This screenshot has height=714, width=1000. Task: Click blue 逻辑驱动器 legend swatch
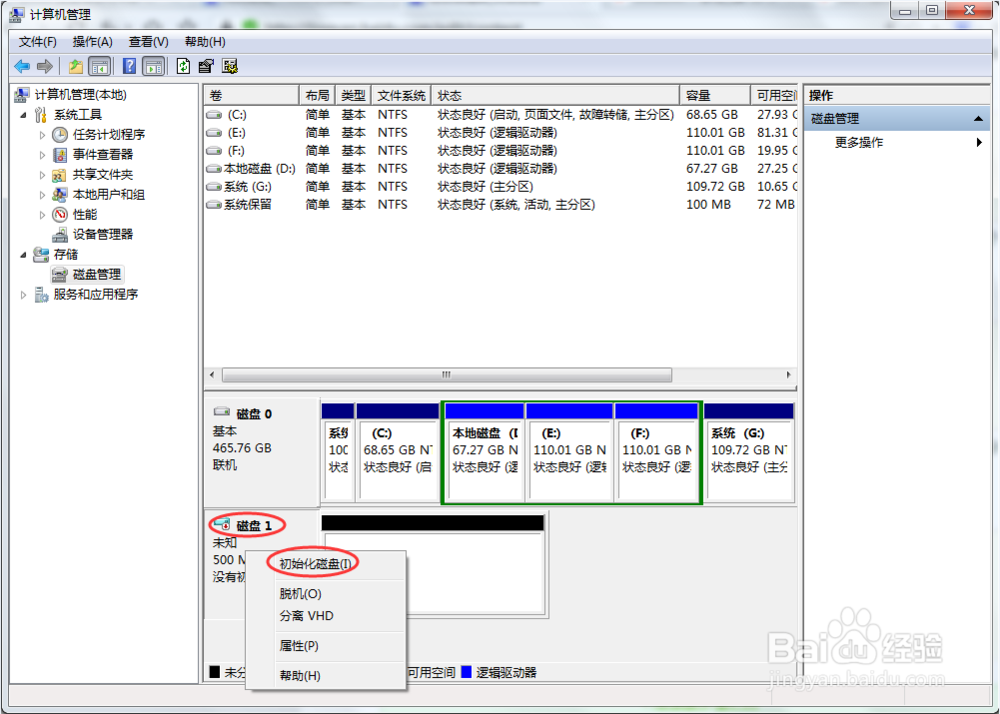tap(466, 672)
